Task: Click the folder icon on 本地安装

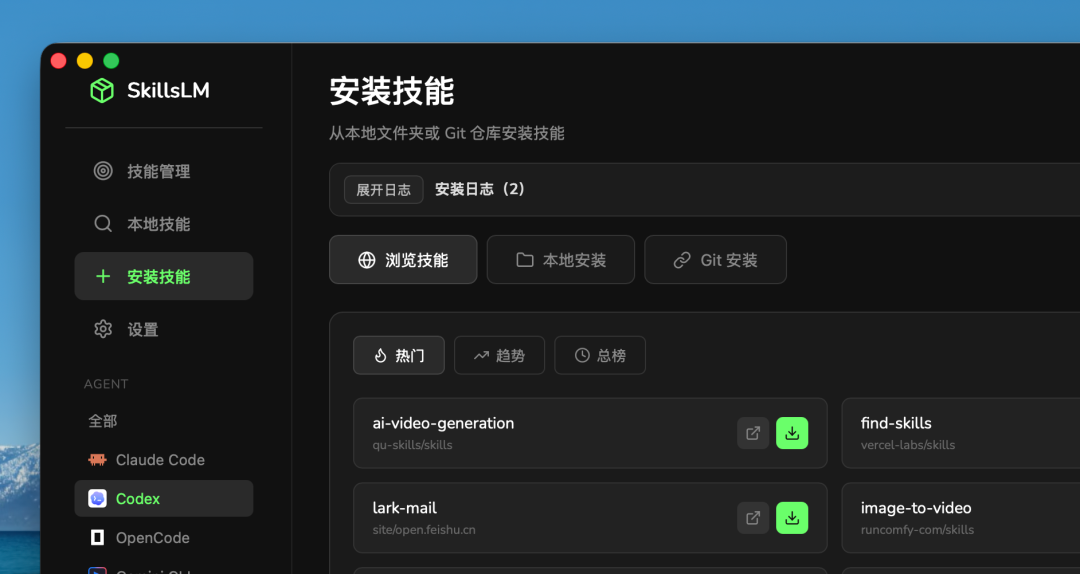Action: 525,260
